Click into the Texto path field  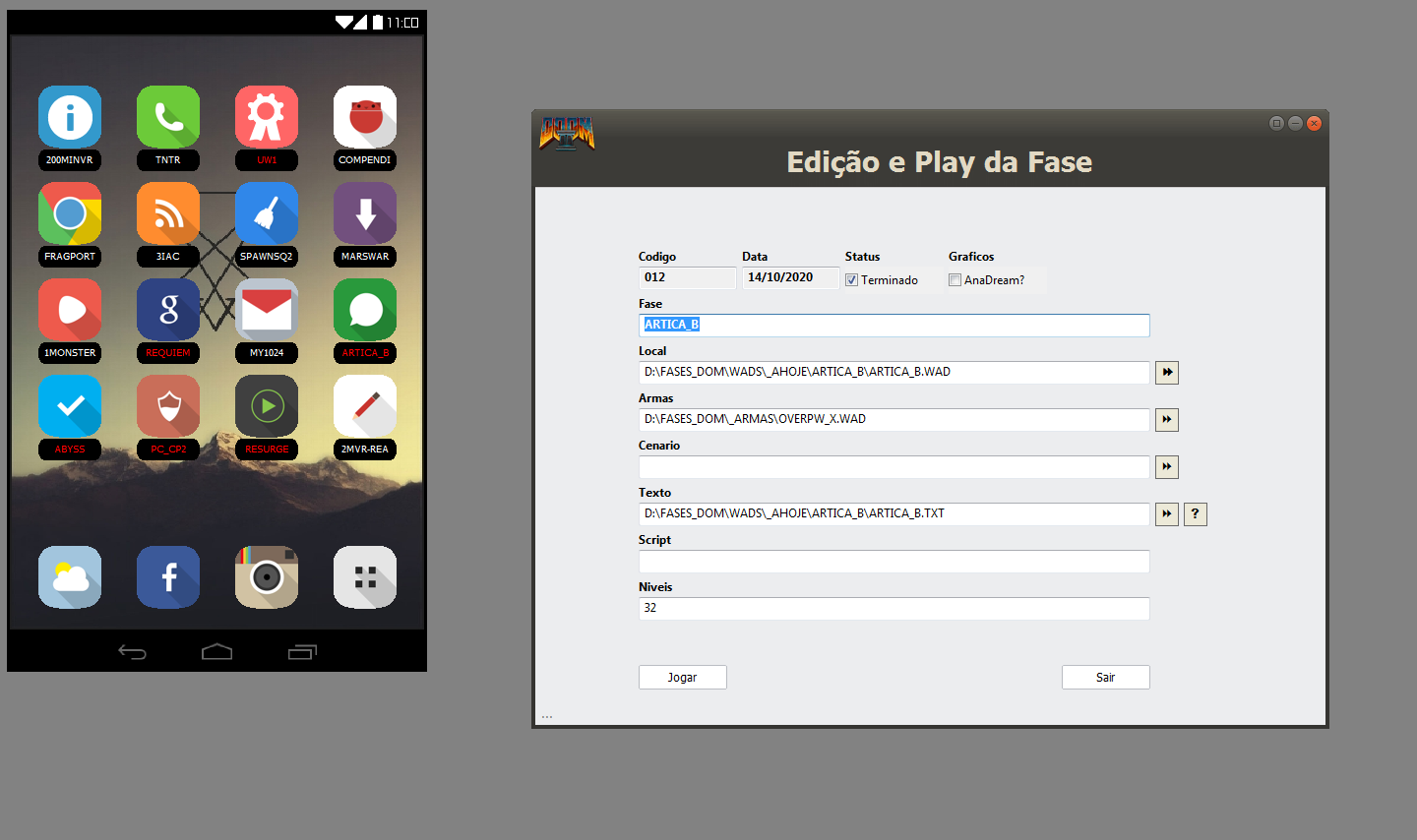click(x=894, y=514)
